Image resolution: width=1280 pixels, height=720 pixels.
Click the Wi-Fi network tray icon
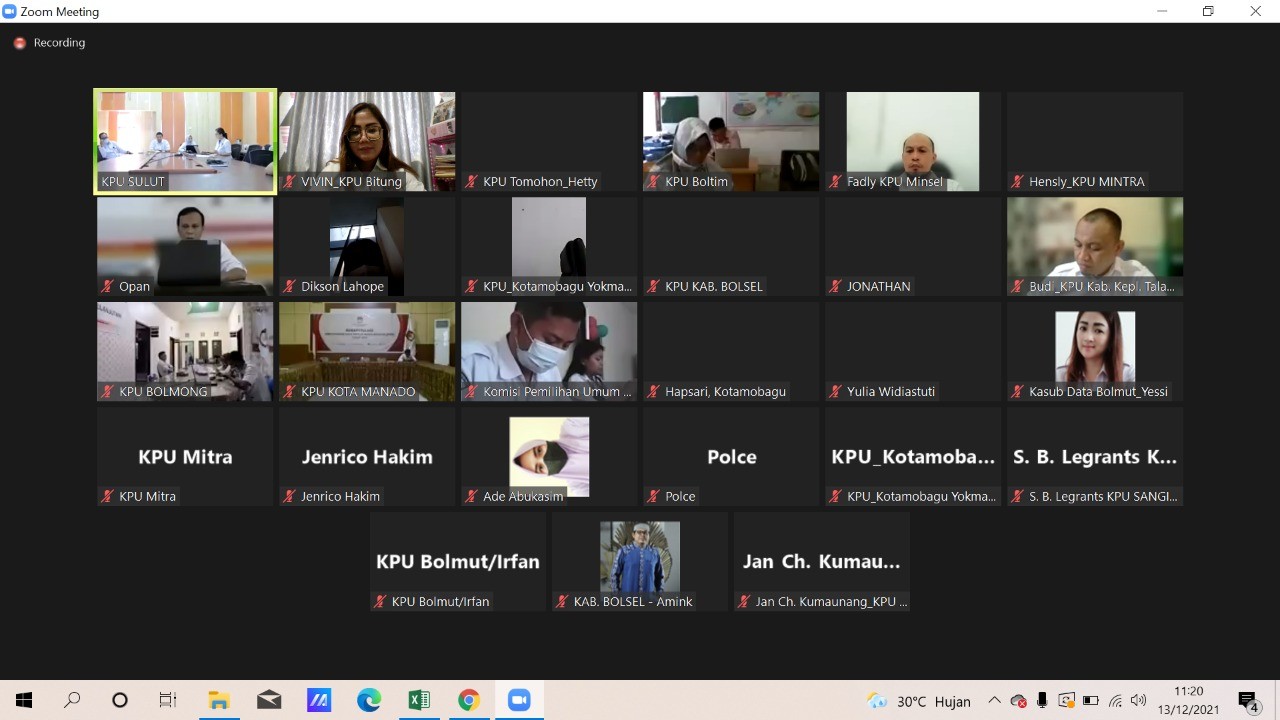point(1115,701)
